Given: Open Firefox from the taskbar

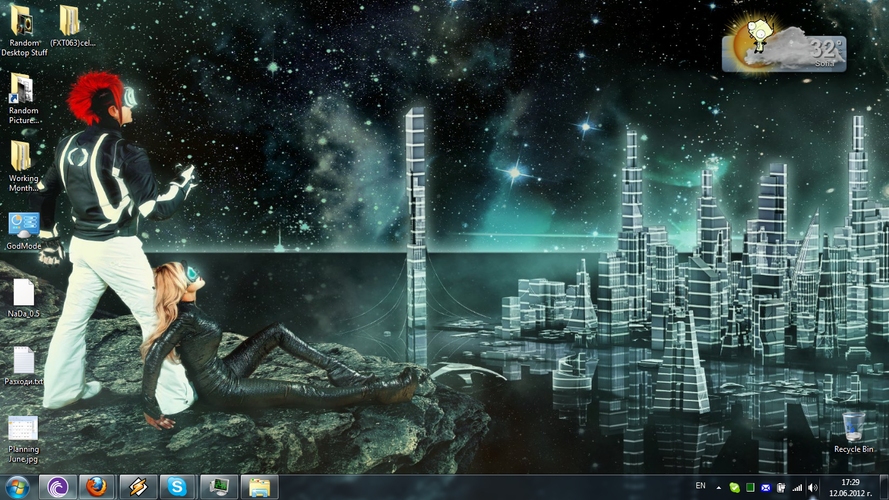Looking at the screenshot, I should tap(96, 487).
